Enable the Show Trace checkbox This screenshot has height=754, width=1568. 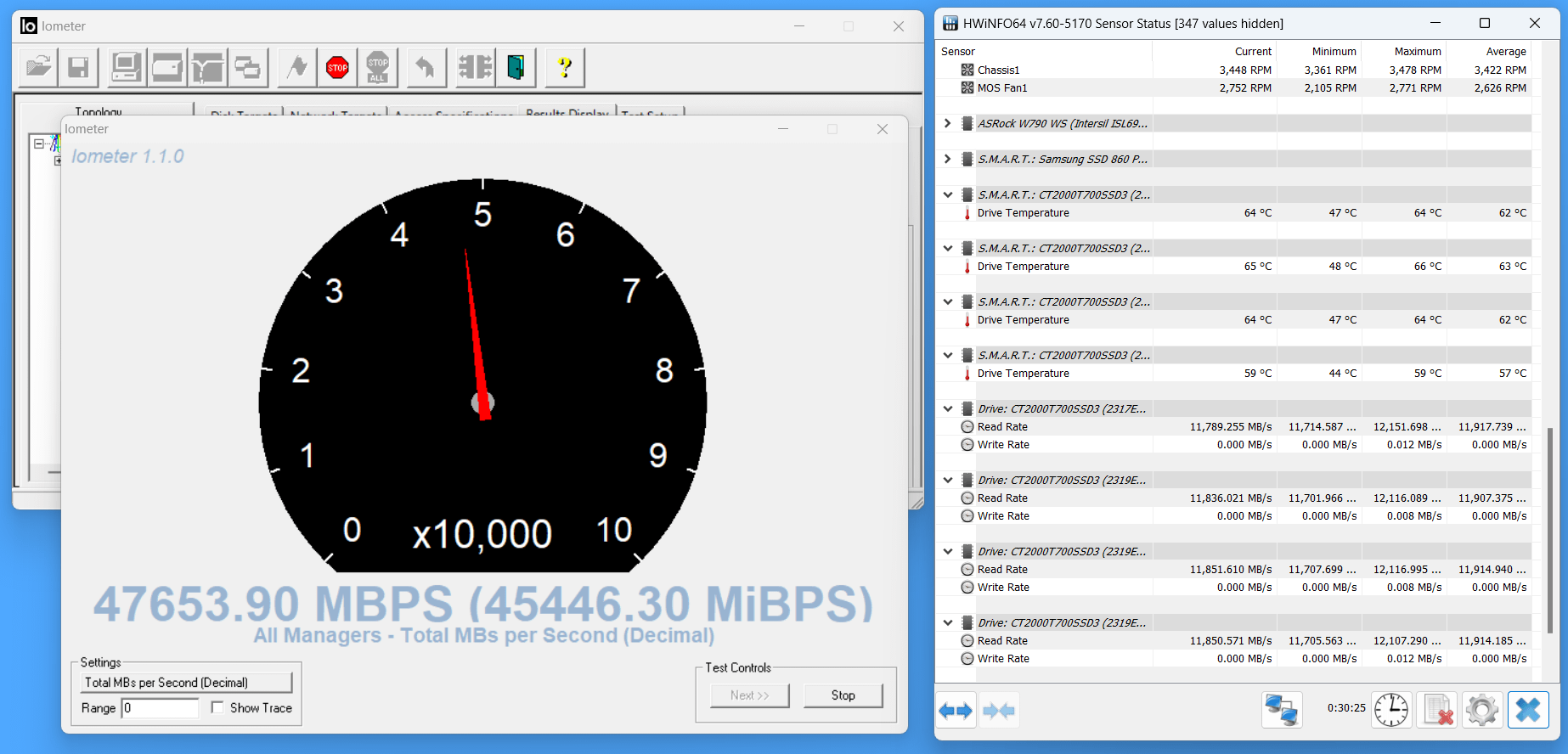click(x=217, y=707)
